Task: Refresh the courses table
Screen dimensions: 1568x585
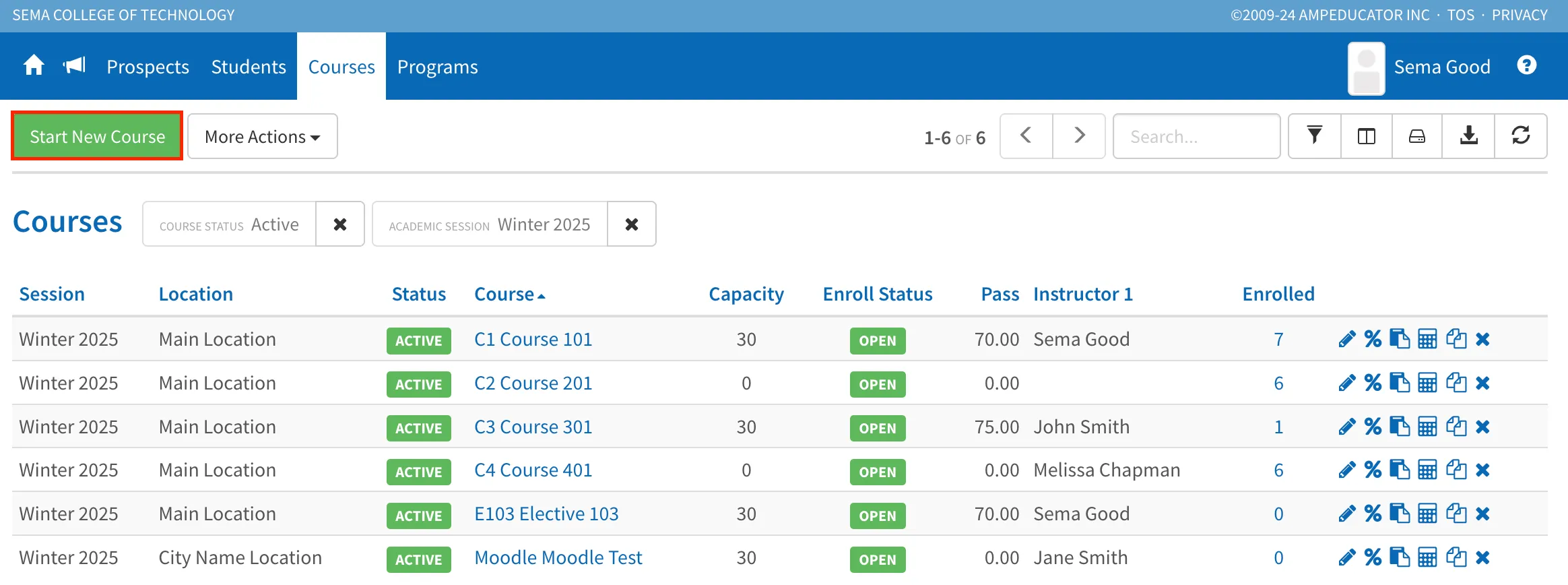Action: pos(1521,136)
